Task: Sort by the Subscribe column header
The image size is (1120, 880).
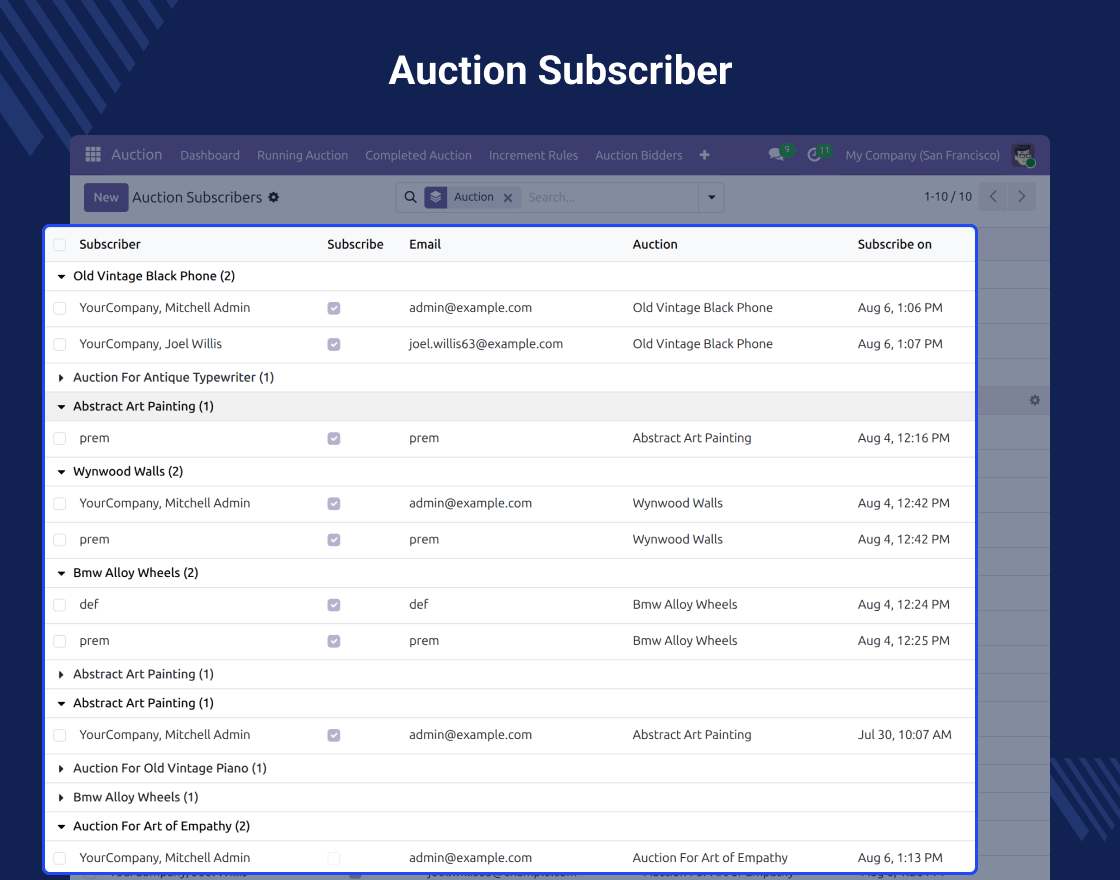Action: pos(355,244)
